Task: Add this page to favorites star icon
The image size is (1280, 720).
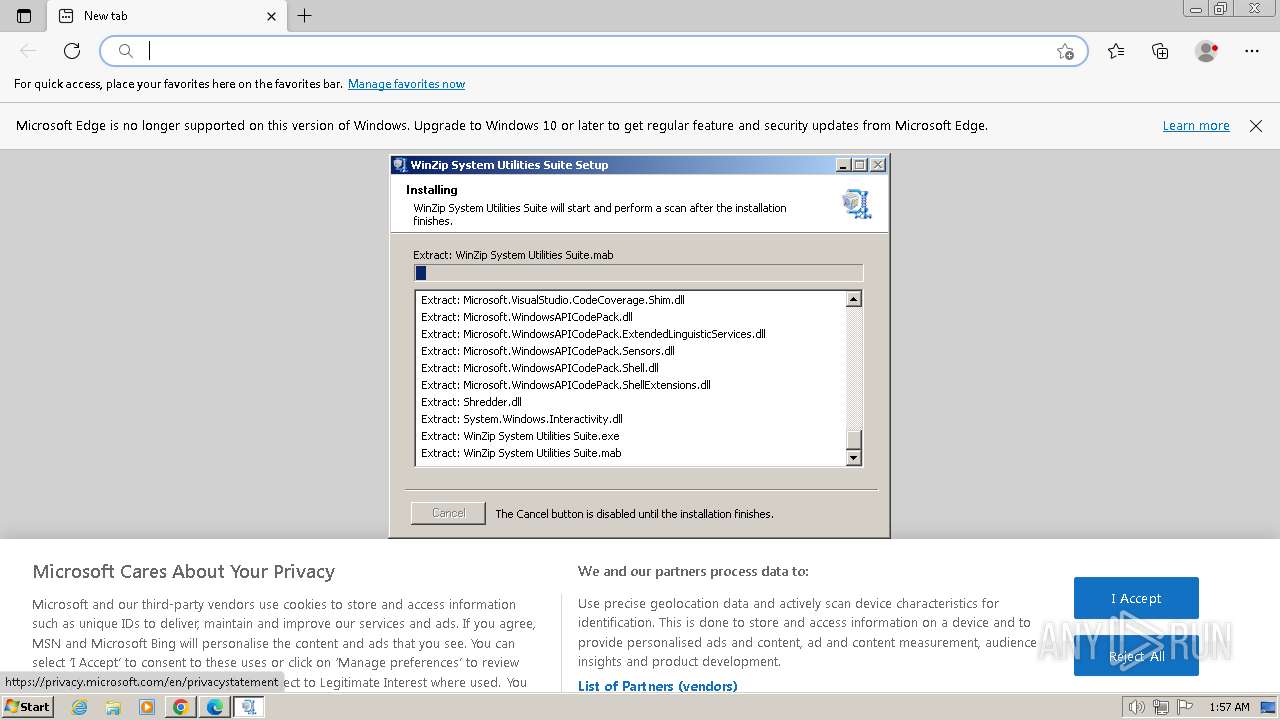Action: coord(1065,51)
